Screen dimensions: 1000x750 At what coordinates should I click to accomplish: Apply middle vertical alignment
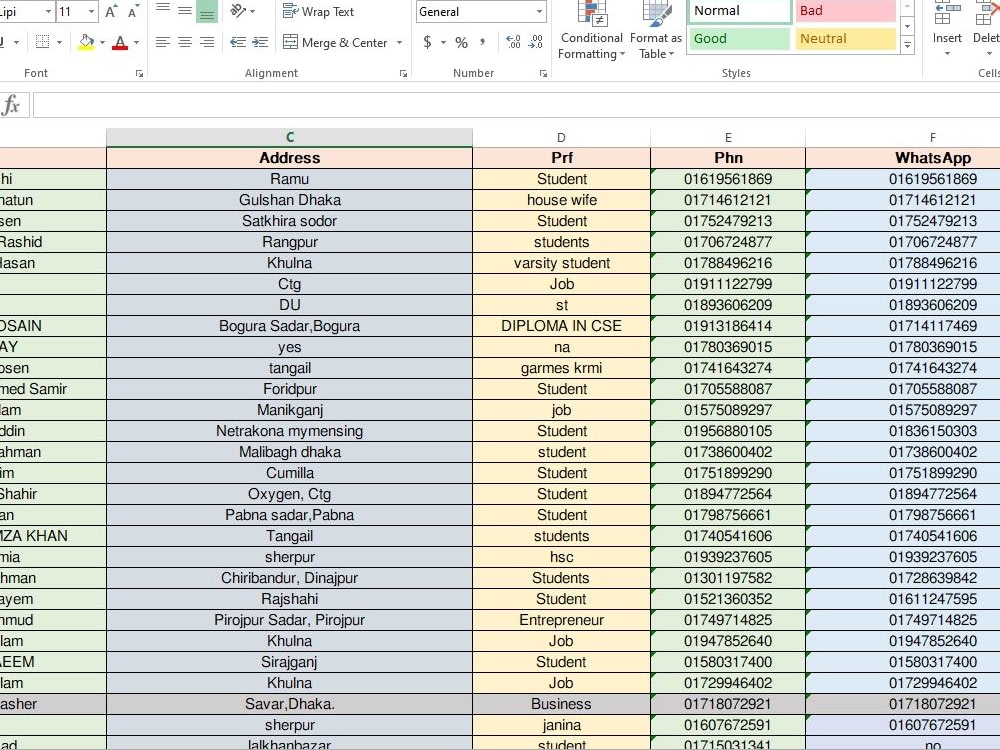(185, 10)
